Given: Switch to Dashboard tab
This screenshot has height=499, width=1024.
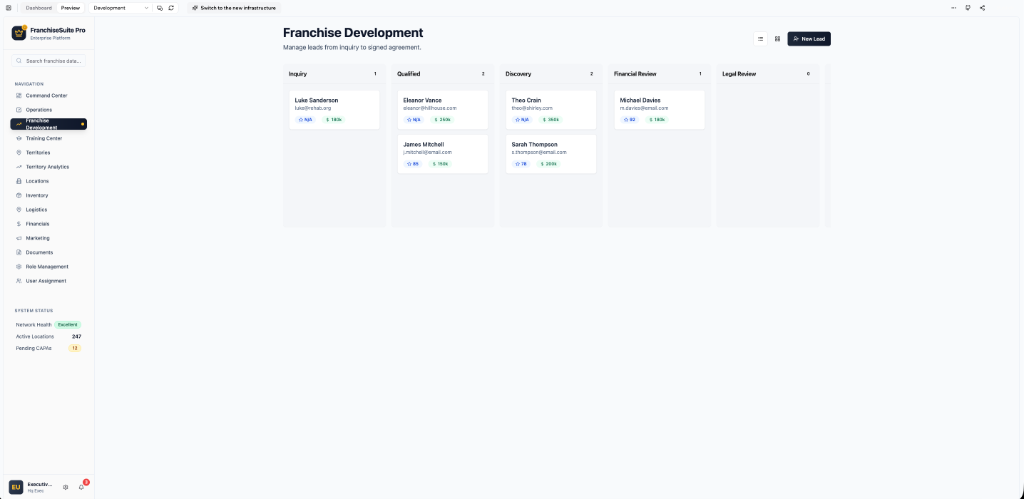Looking at the screenshot, I should click(39, 8).
